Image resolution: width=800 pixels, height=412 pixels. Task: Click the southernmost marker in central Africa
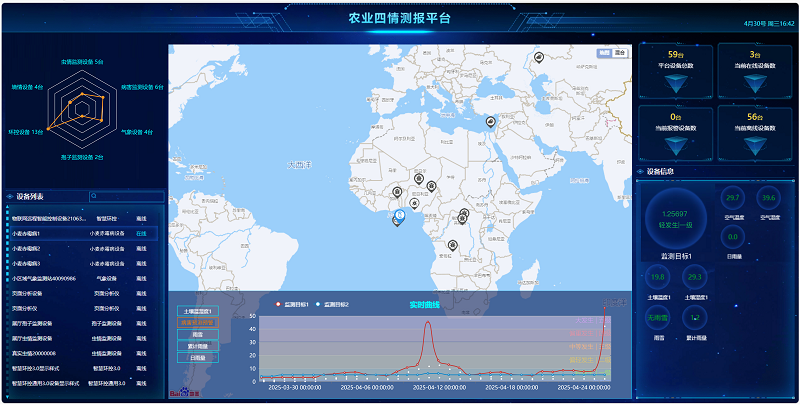point(452,246)
